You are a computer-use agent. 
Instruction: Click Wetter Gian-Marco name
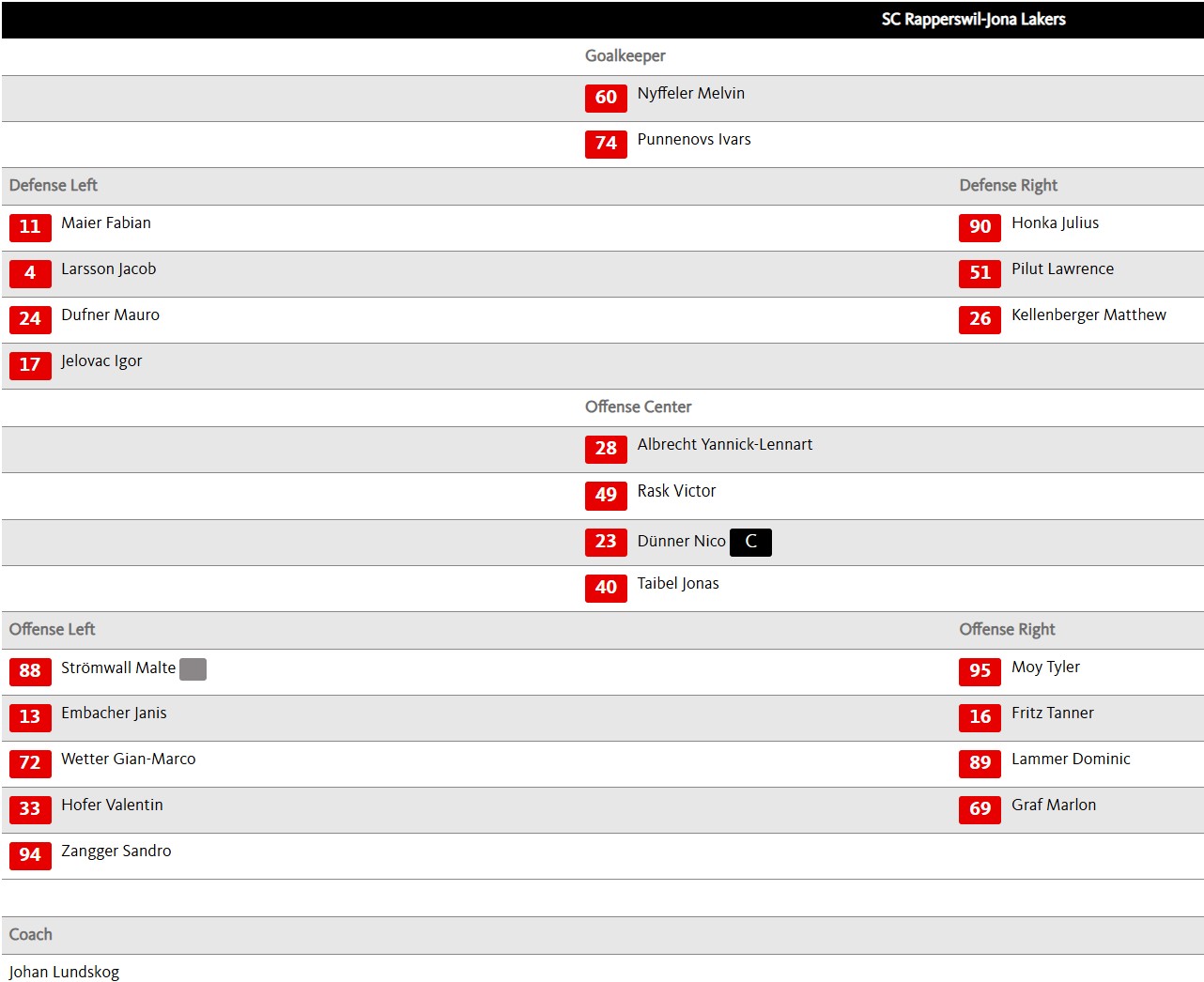(129, 759)
